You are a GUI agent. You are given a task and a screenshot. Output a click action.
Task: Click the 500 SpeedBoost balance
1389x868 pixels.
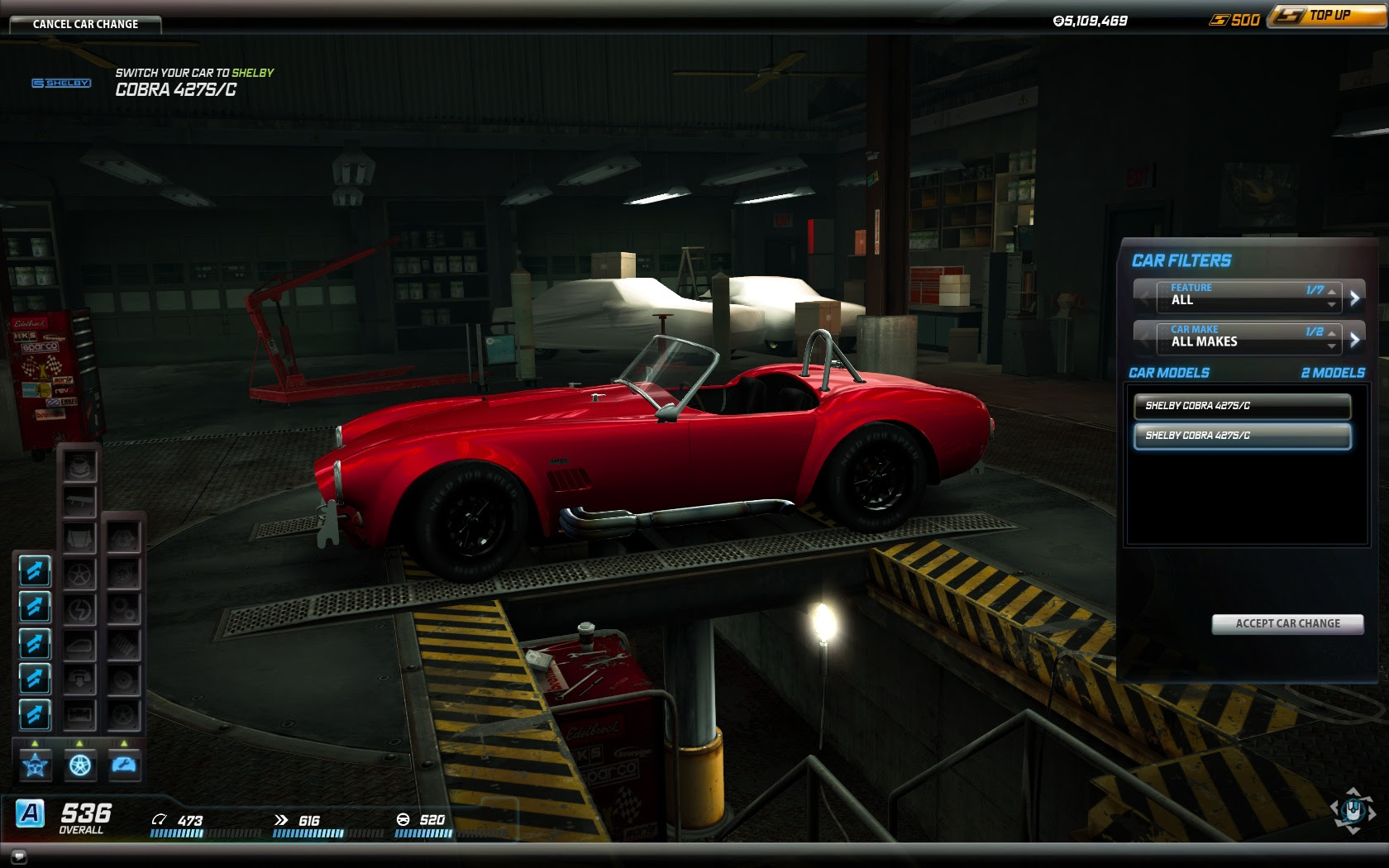1235,20
